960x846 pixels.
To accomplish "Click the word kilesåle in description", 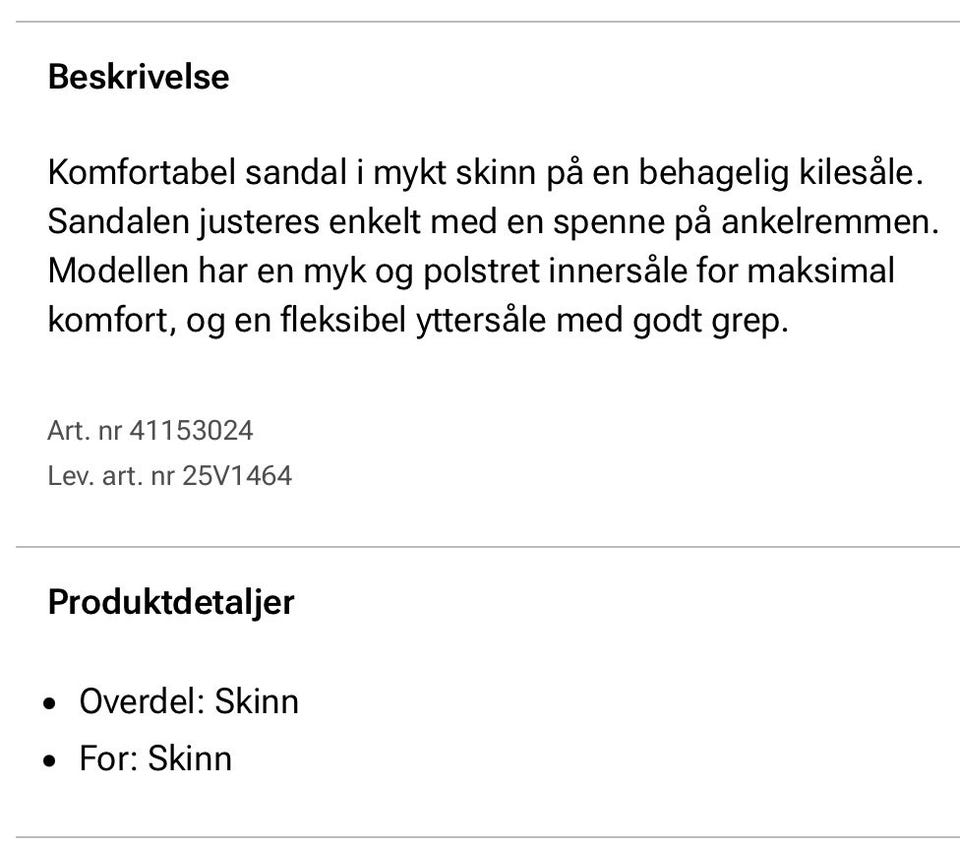I will pos(856,172).
